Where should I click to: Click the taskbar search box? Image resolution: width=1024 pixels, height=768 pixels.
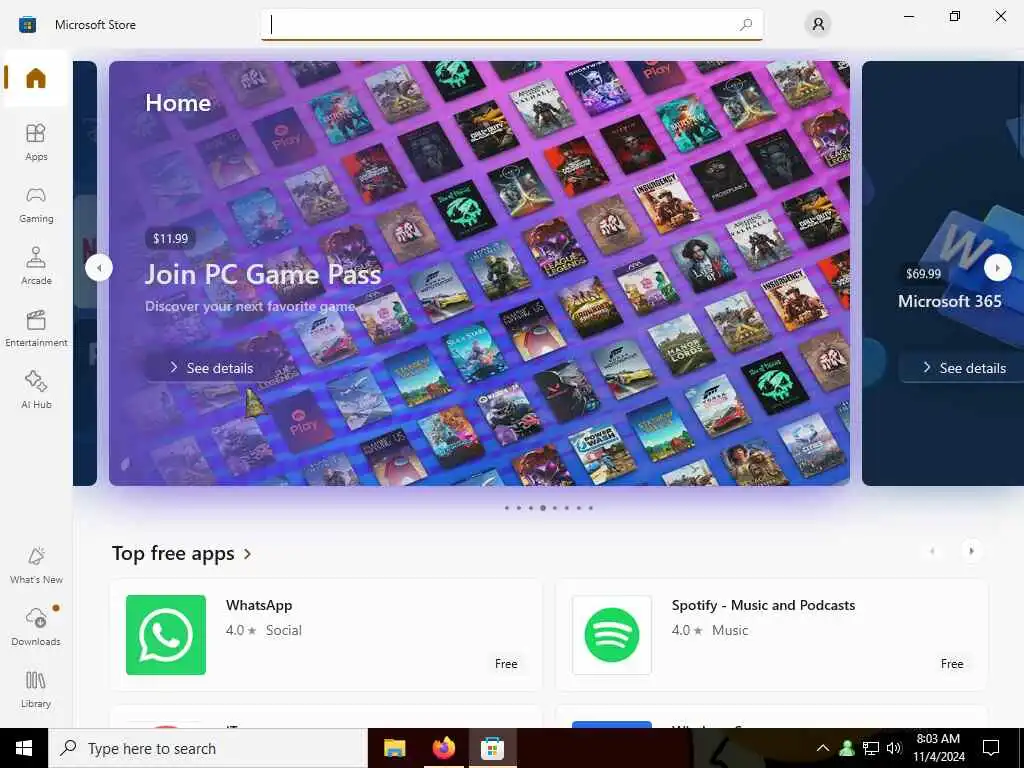point(208,748)
